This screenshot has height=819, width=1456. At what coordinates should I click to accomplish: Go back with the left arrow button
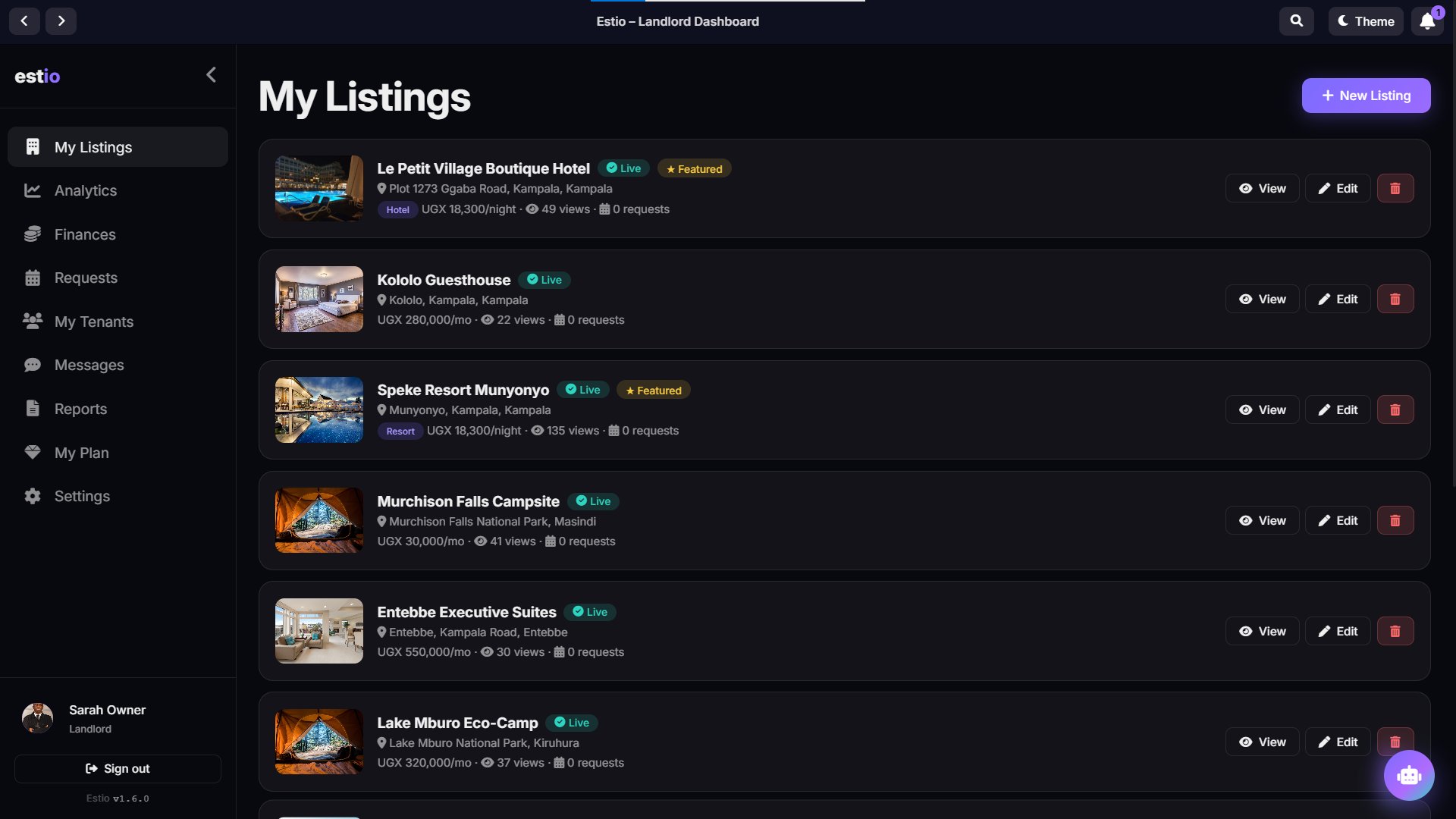coord(24,21)
